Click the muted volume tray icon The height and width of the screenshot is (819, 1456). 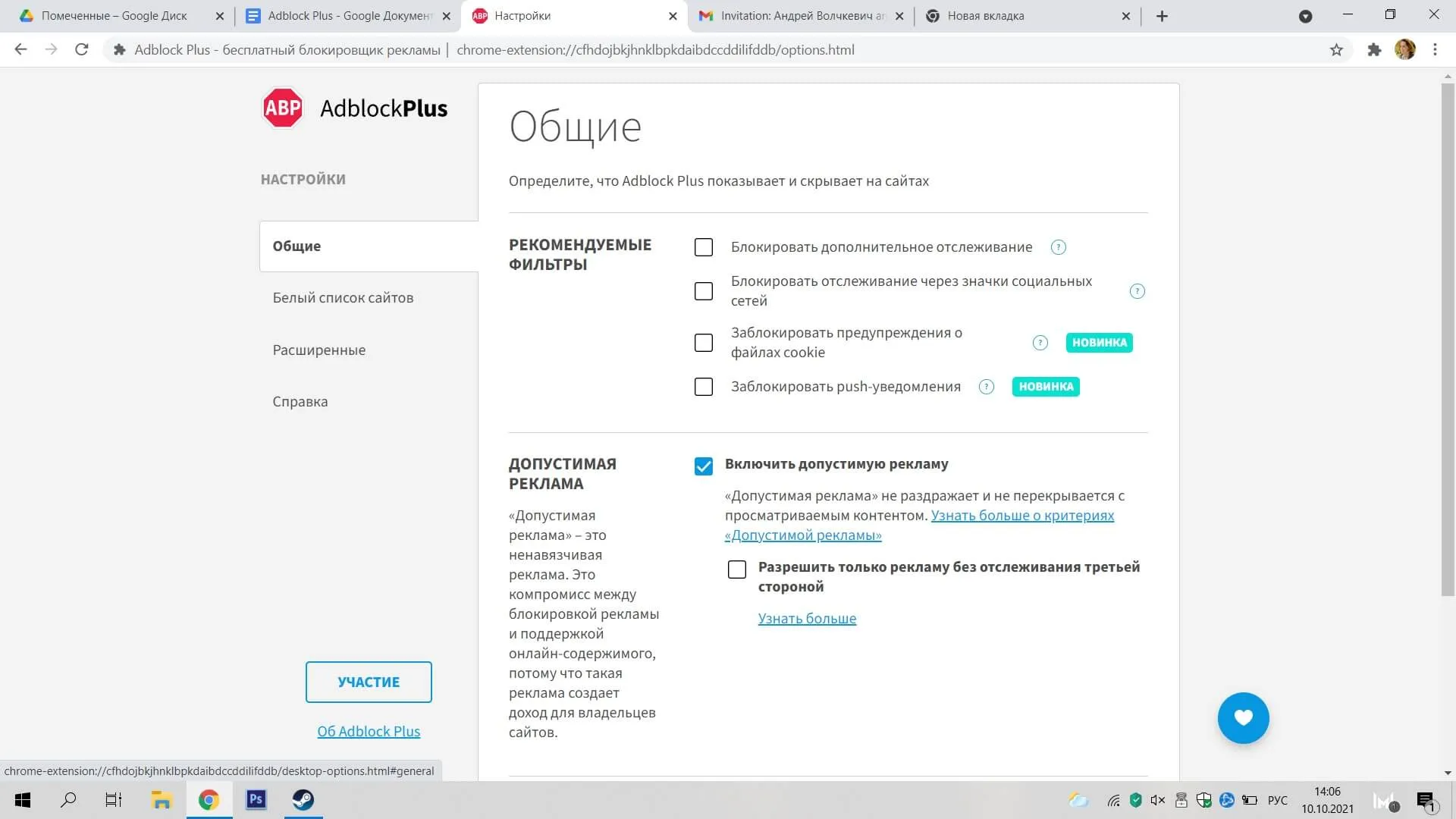pos(1158,800)
